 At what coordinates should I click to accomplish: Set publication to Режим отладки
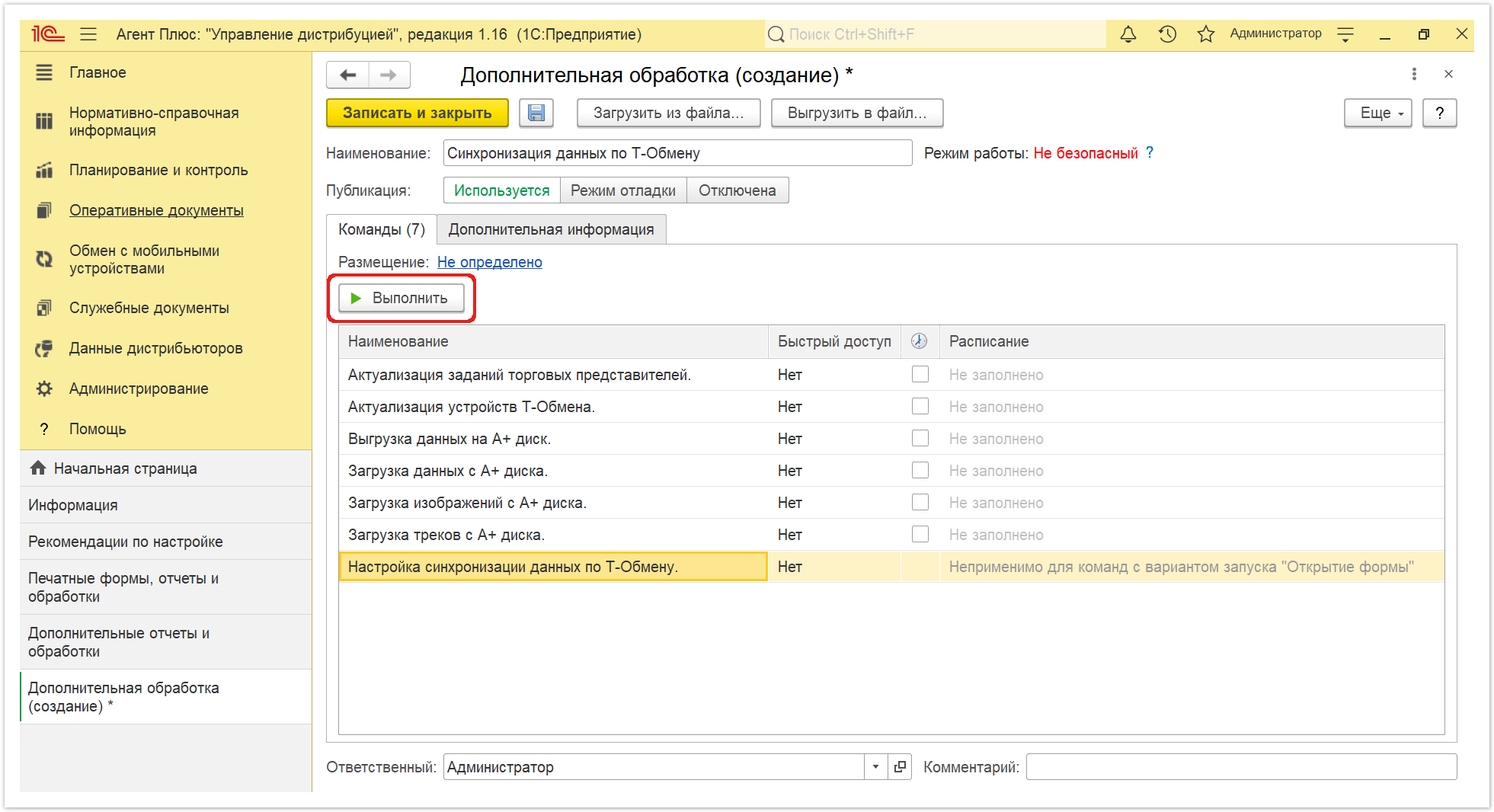tap(623, 190)
